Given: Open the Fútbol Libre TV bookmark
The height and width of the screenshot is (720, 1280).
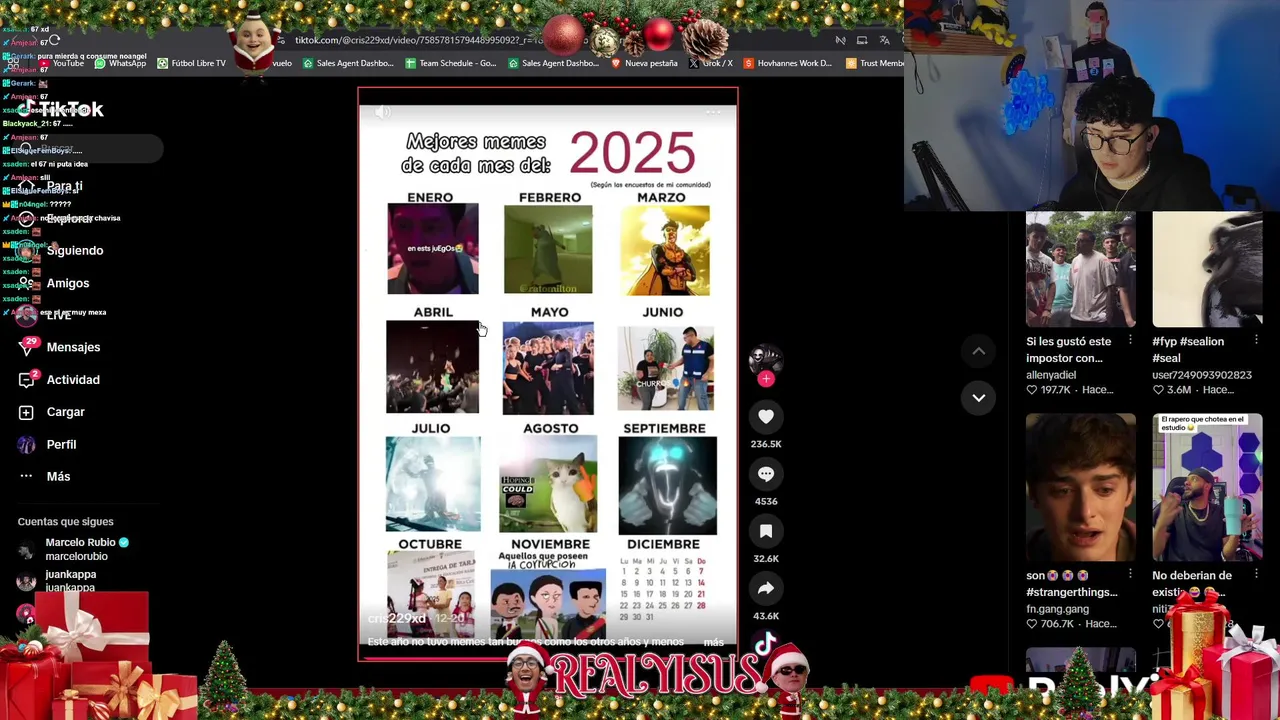Looking at the screenshot, I should click(191, 63).
